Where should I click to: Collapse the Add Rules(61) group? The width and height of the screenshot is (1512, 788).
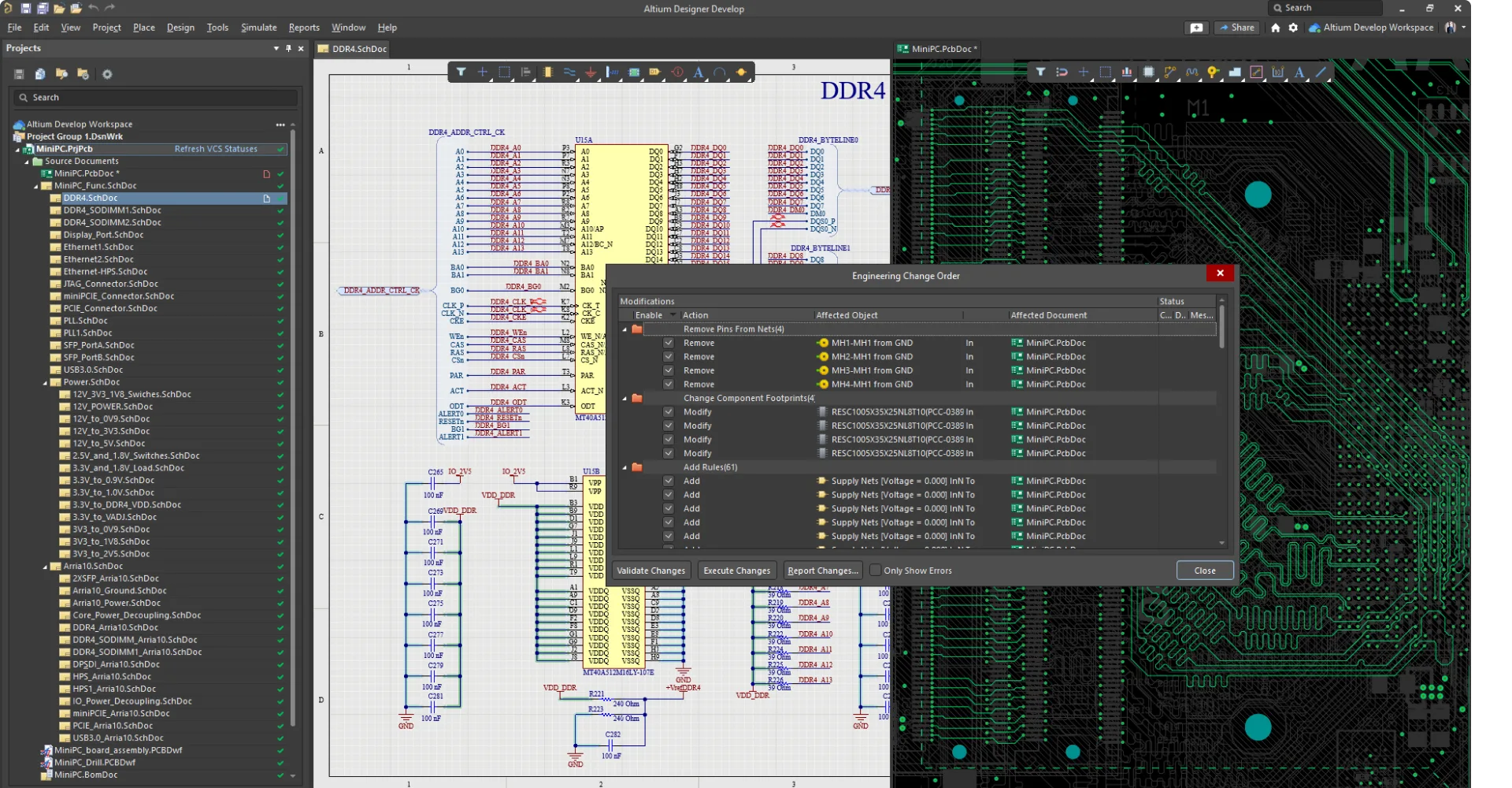pyautogui.click(x=625, y=467)
